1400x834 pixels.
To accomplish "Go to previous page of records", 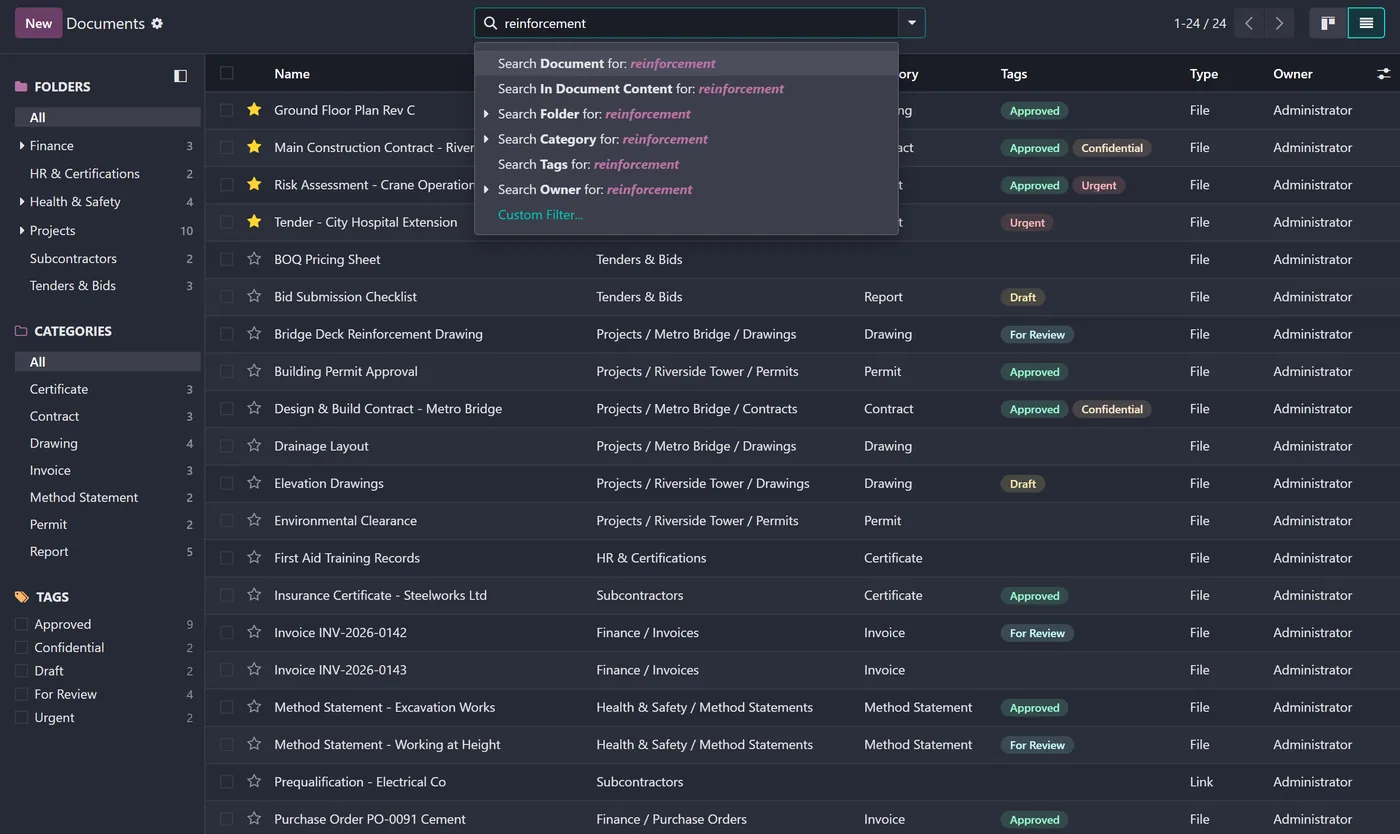I will [1249, 23].
